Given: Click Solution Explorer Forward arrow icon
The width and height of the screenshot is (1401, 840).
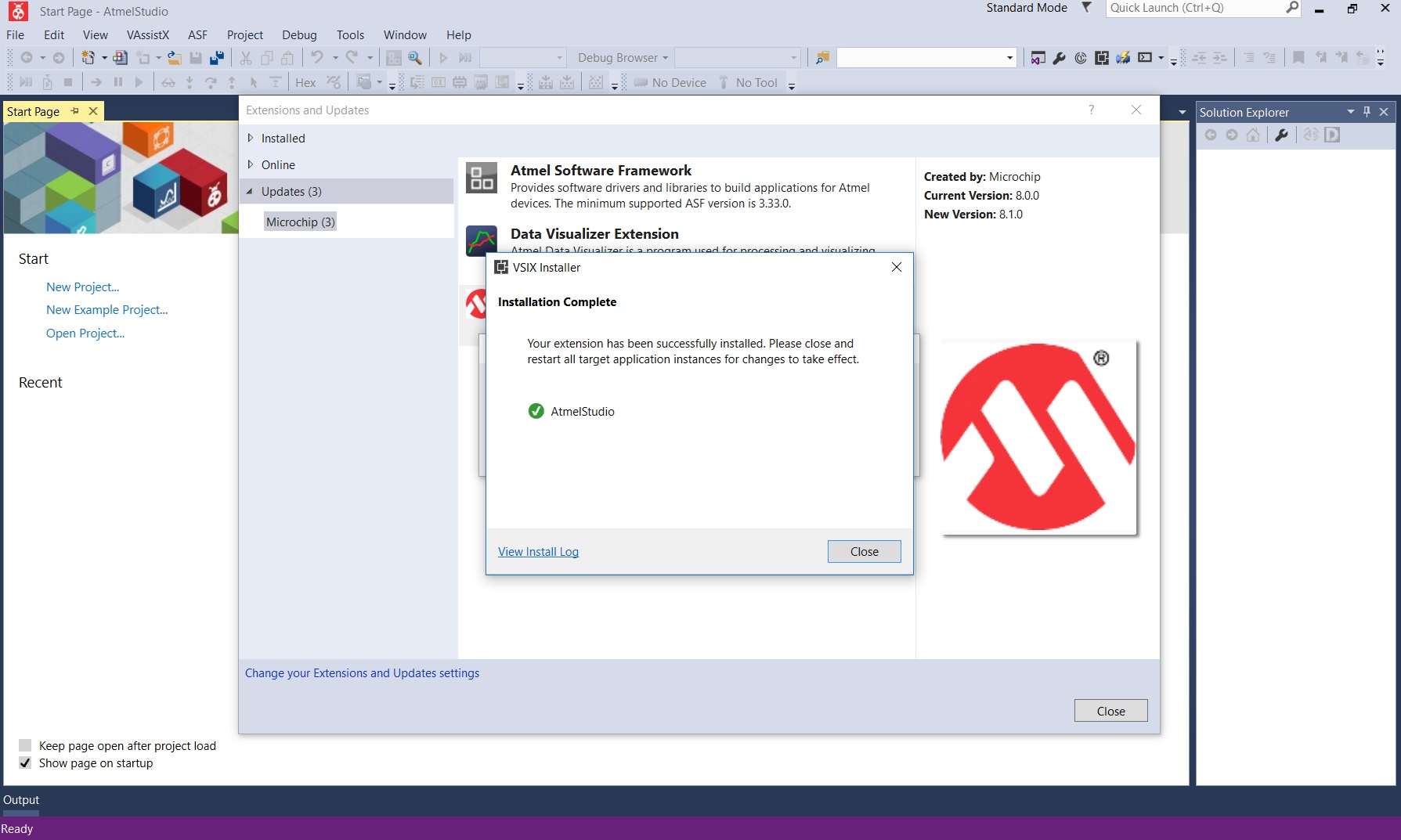Looking at the screenshot, I should (x=1232, y=135).
